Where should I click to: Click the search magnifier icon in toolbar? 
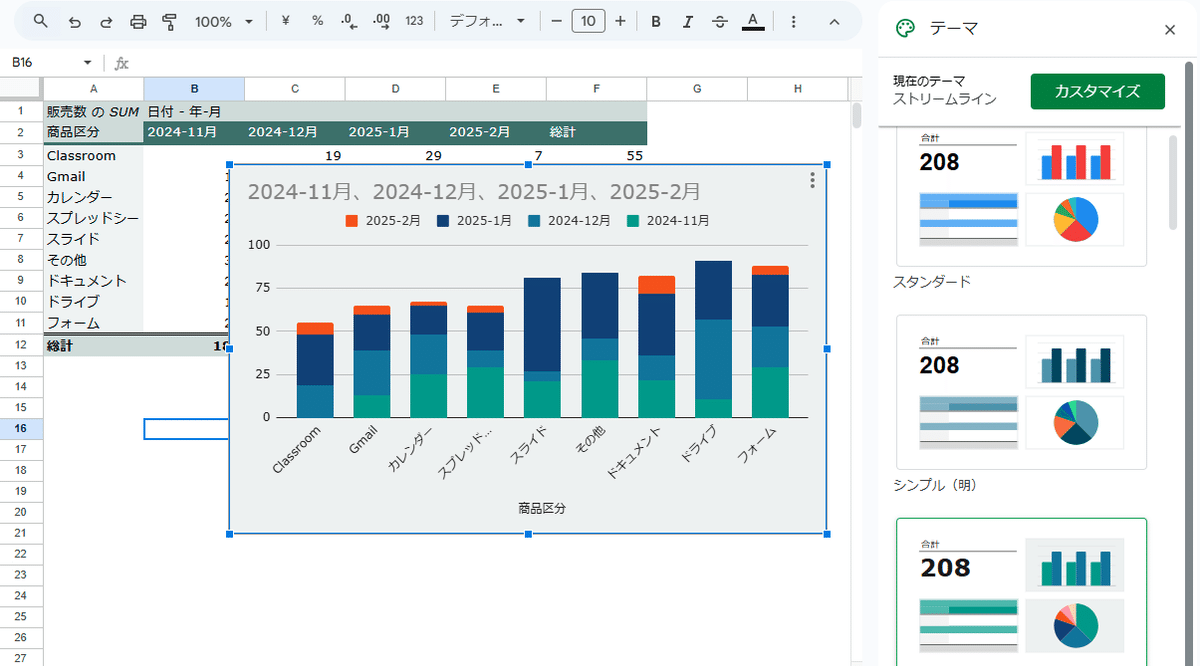coord(41,21)
